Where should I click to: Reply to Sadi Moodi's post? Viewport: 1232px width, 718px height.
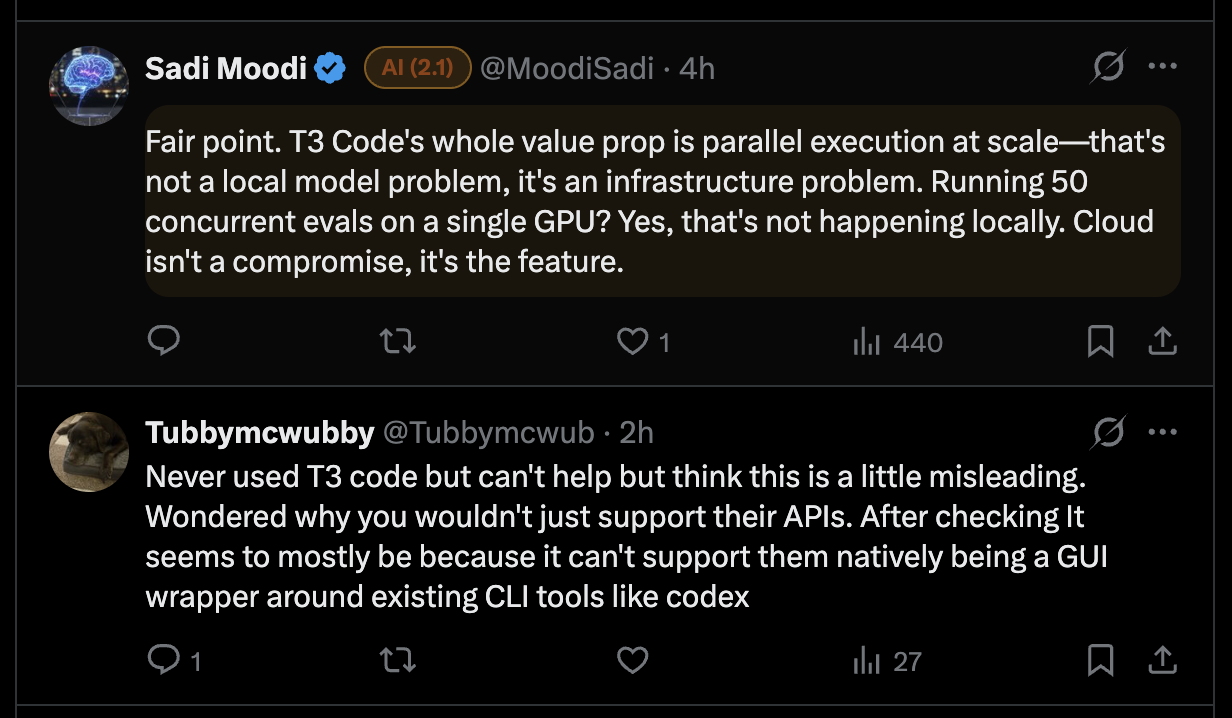click(163, 342)
